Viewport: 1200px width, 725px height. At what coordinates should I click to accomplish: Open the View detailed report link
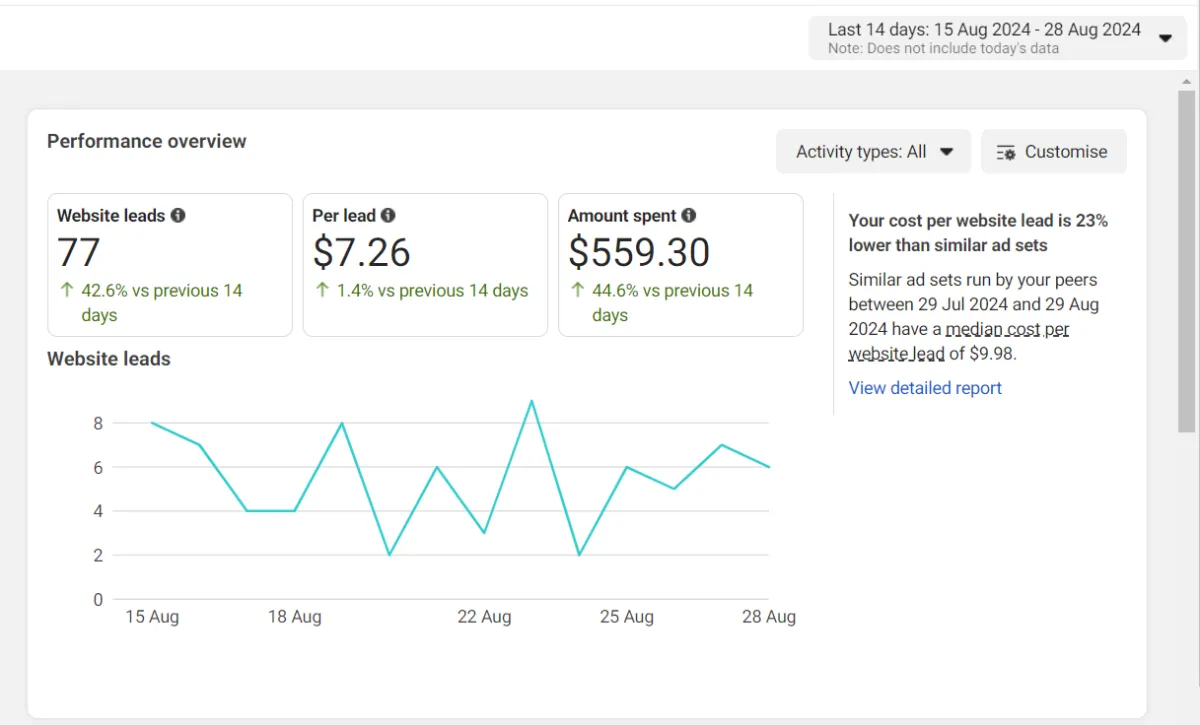(x=925, y=388)
